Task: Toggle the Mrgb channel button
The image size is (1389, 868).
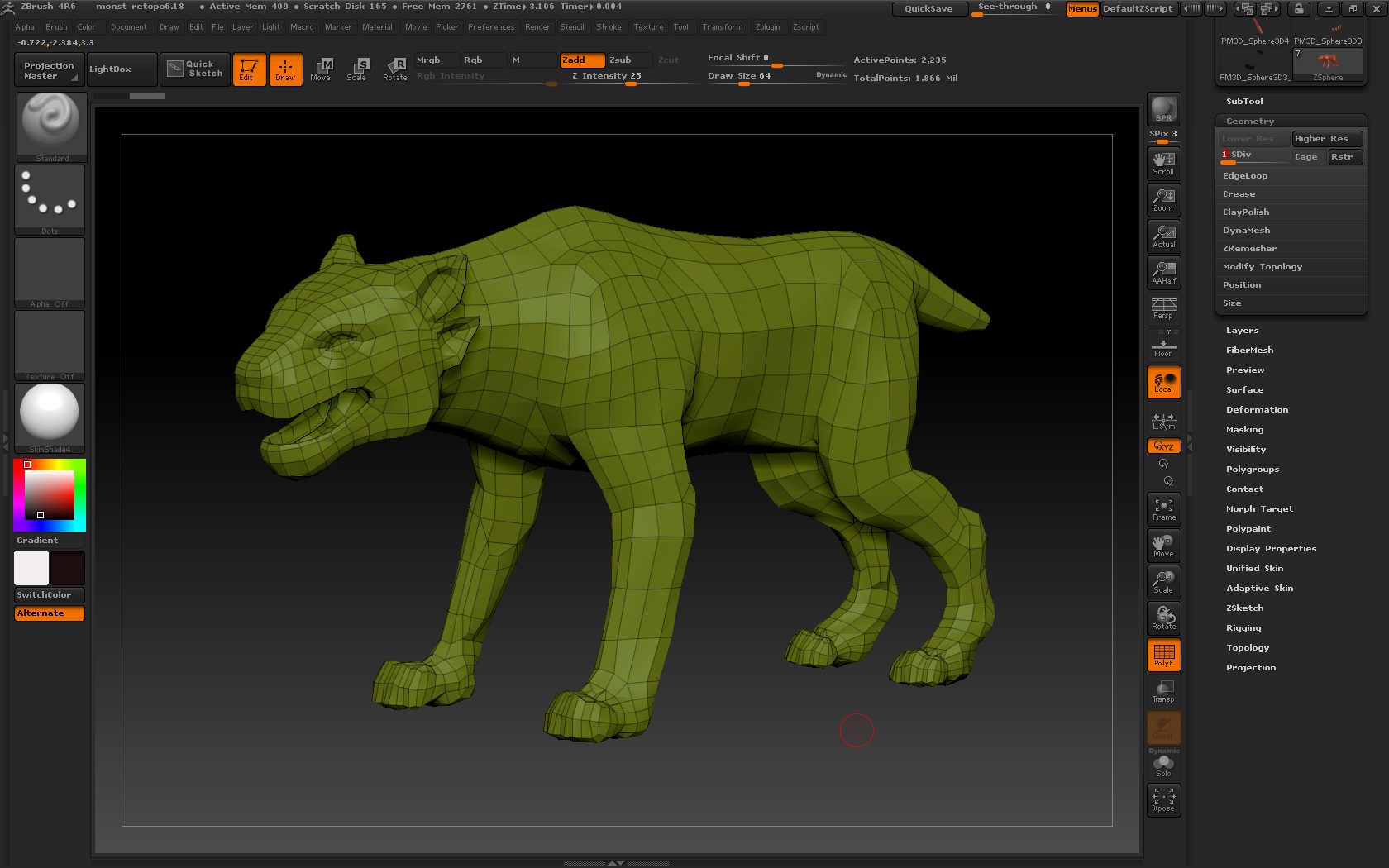Action: click(x=435, y=60)
